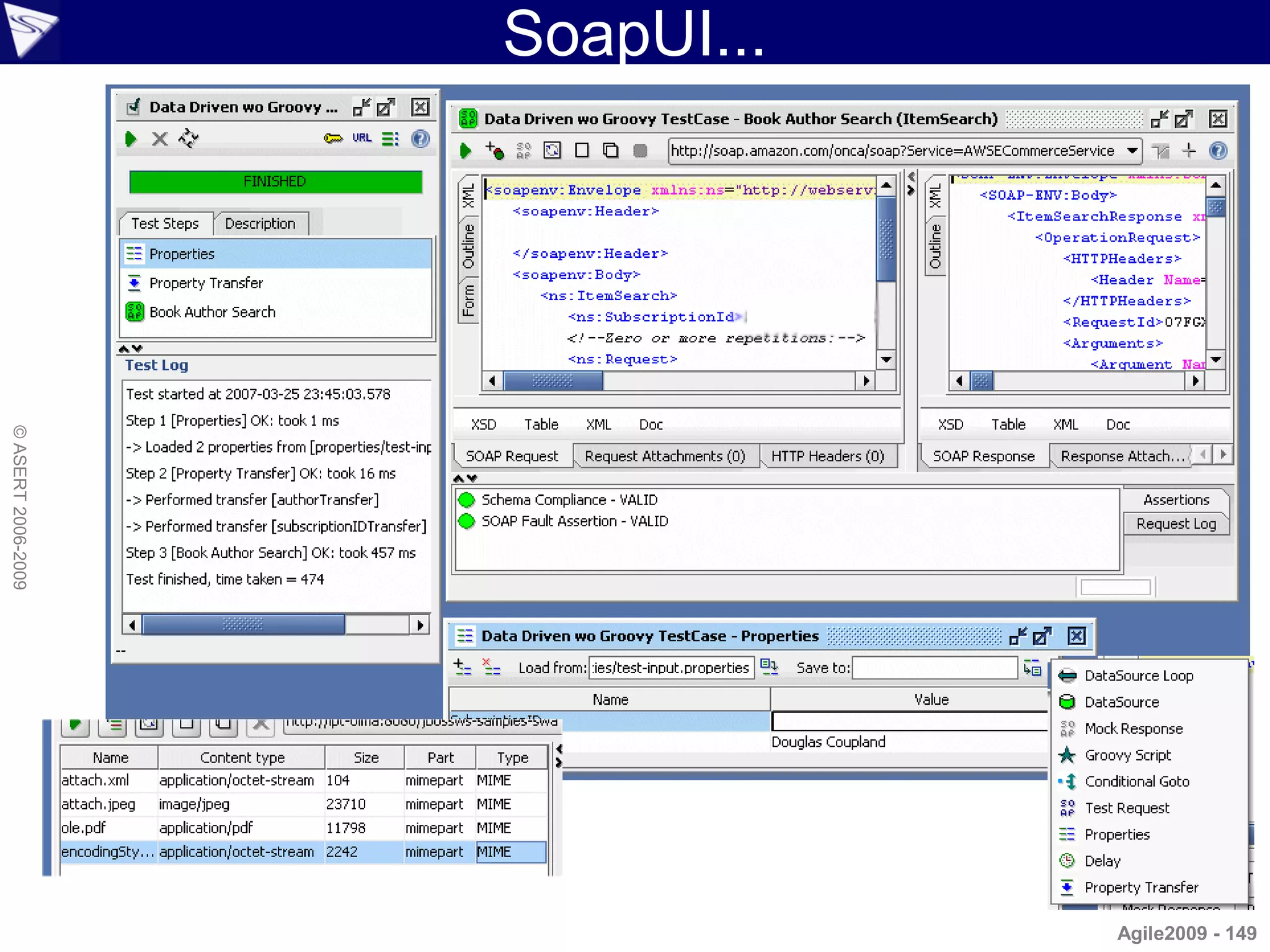Image resolution: width=1270 pixels, height=952 pixels.
Task: Run the test case with green play icon
Action: tap(130, 139)
